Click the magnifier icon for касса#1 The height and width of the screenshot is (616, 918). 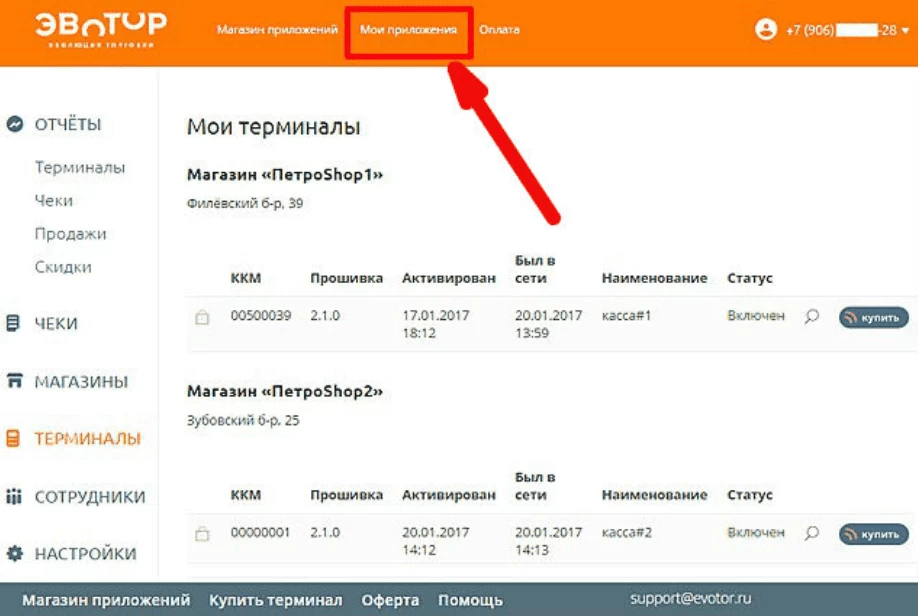(812, 316)
